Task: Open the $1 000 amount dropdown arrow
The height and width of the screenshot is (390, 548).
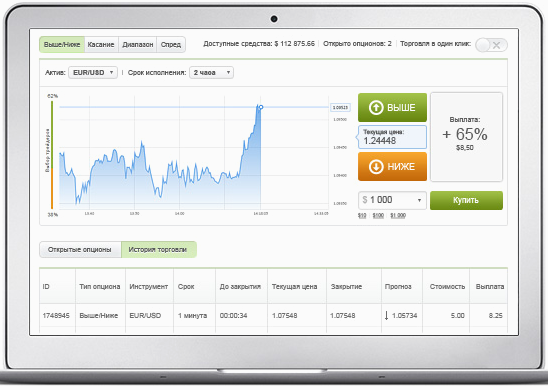Action: click(x=419, y=200)
